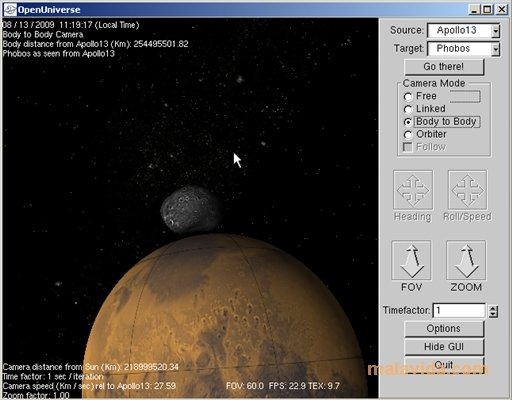Click the Roll/Speed arrows pad
Viewport: 512px width, 400px height.
click(467, 190)
